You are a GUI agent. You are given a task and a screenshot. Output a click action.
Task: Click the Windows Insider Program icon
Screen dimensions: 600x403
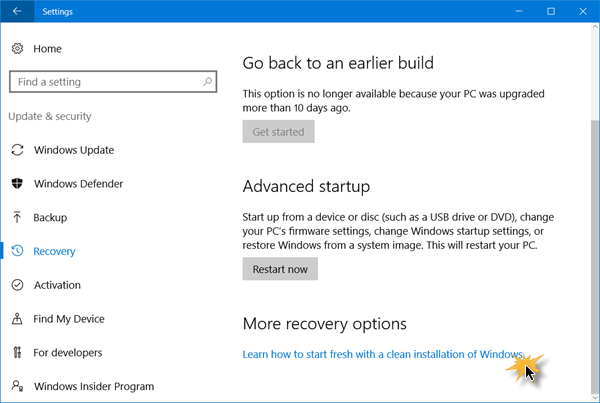17,386
